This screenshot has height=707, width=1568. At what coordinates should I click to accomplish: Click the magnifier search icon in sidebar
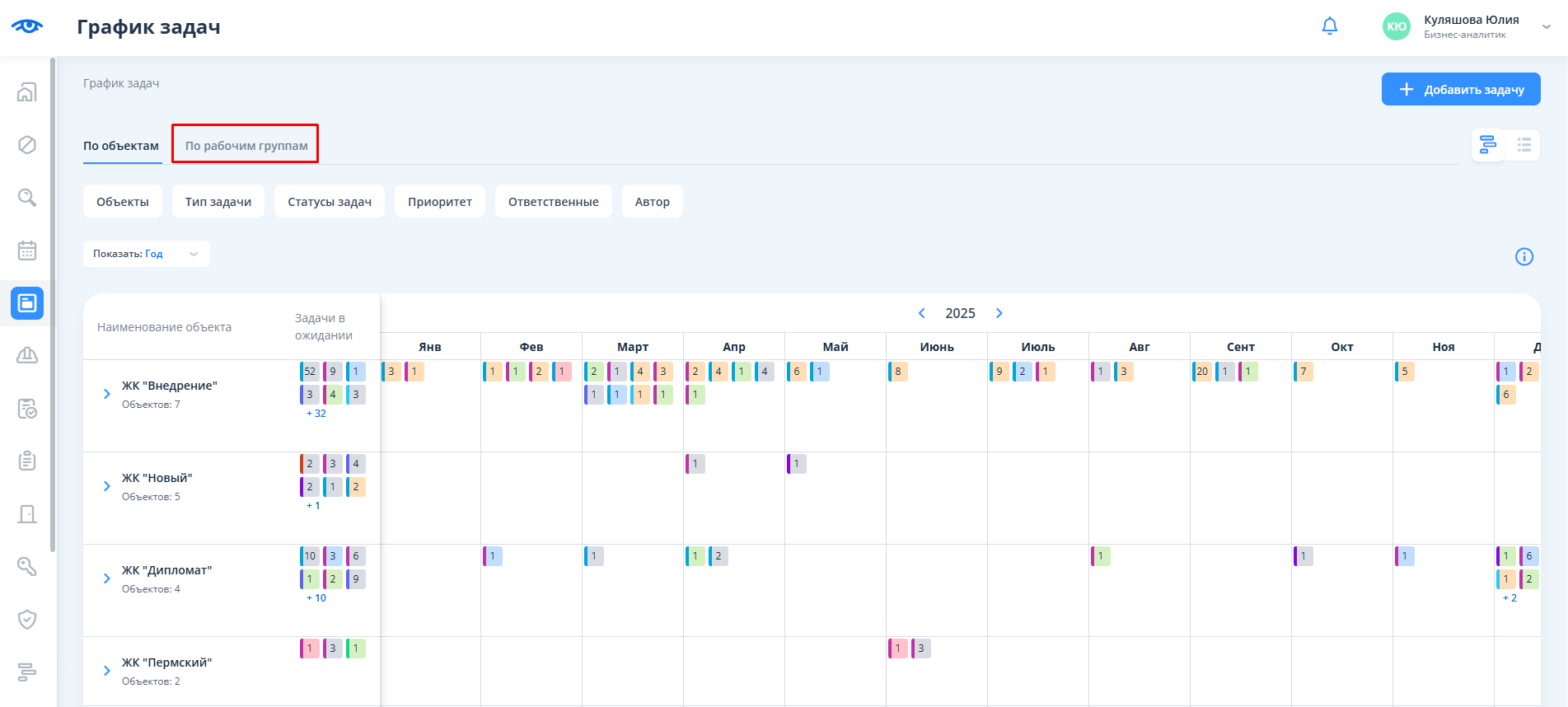27,198
